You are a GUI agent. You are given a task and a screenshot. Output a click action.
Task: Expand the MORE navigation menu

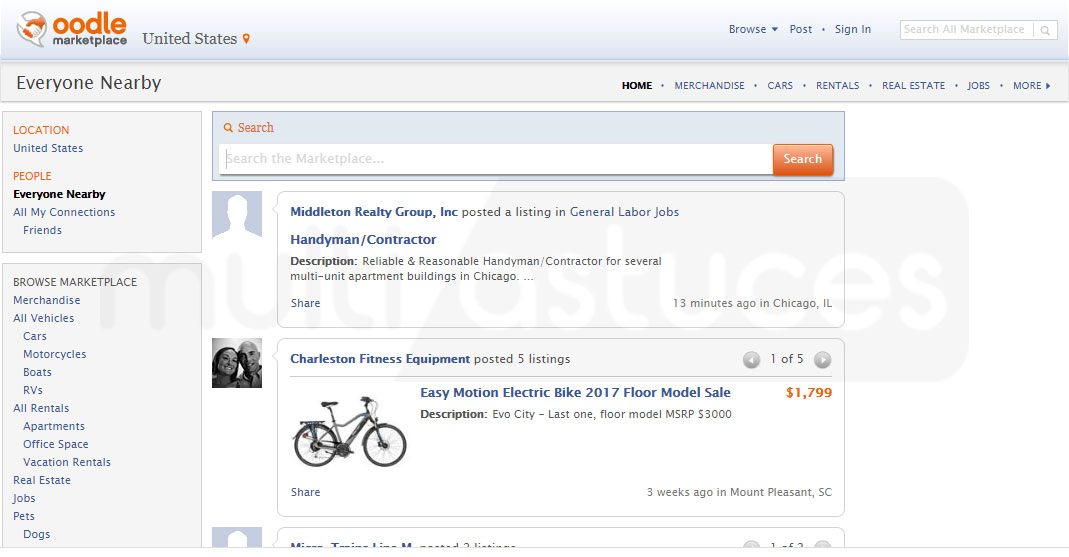coord(1031,86)
